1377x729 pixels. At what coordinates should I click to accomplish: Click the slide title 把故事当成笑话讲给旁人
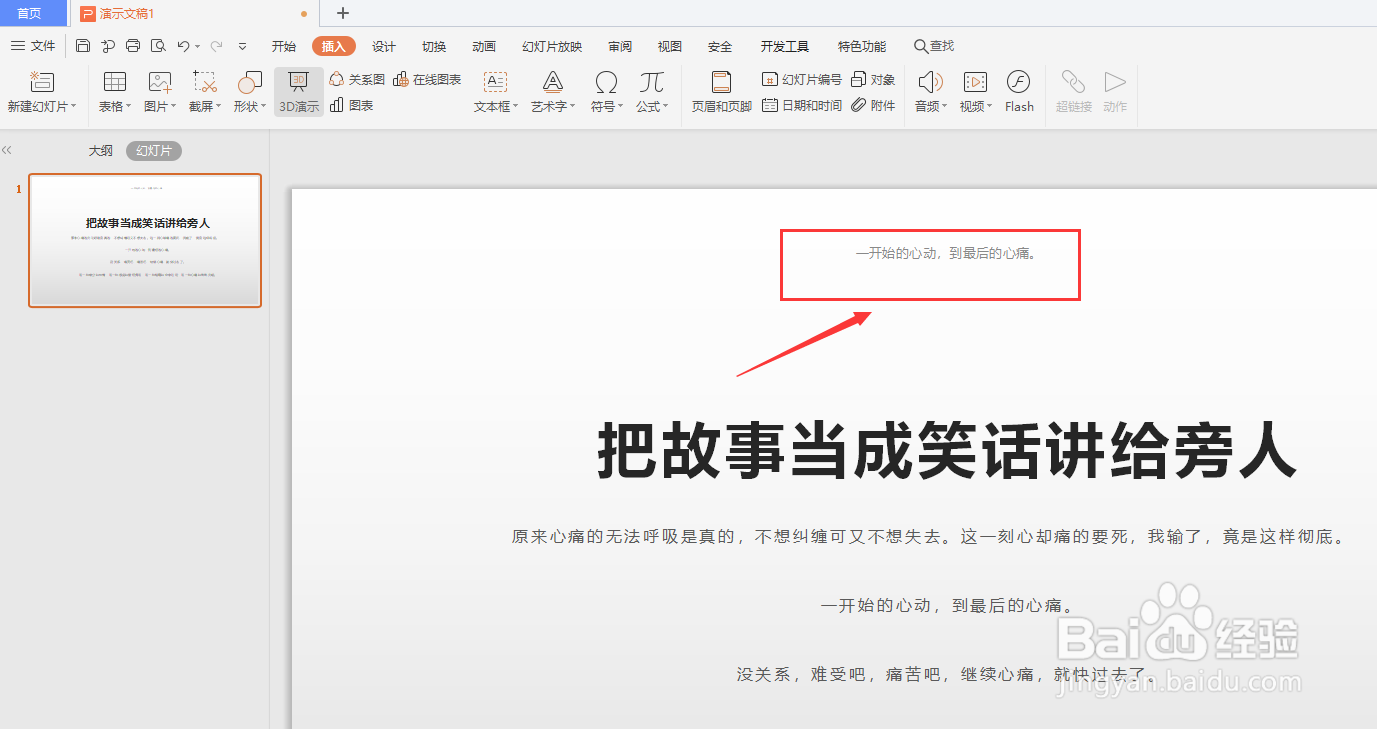click(x=947, y=450)
